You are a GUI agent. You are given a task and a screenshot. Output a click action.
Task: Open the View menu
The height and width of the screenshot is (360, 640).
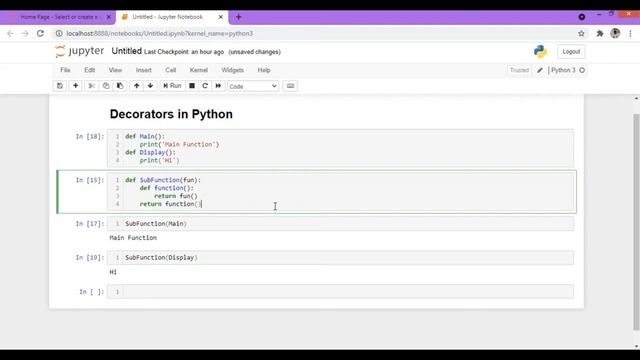[x=115, y=70]
